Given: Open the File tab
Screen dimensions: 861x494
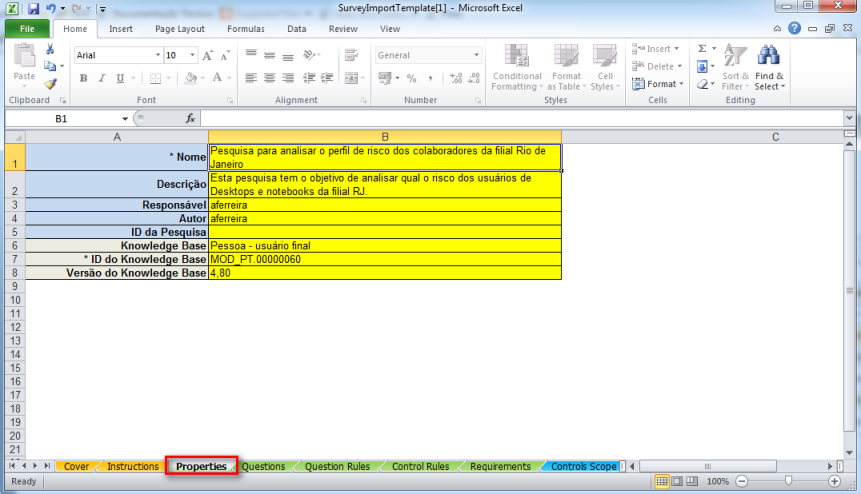Looking at the screenshot, I should (x=27, y=29).
